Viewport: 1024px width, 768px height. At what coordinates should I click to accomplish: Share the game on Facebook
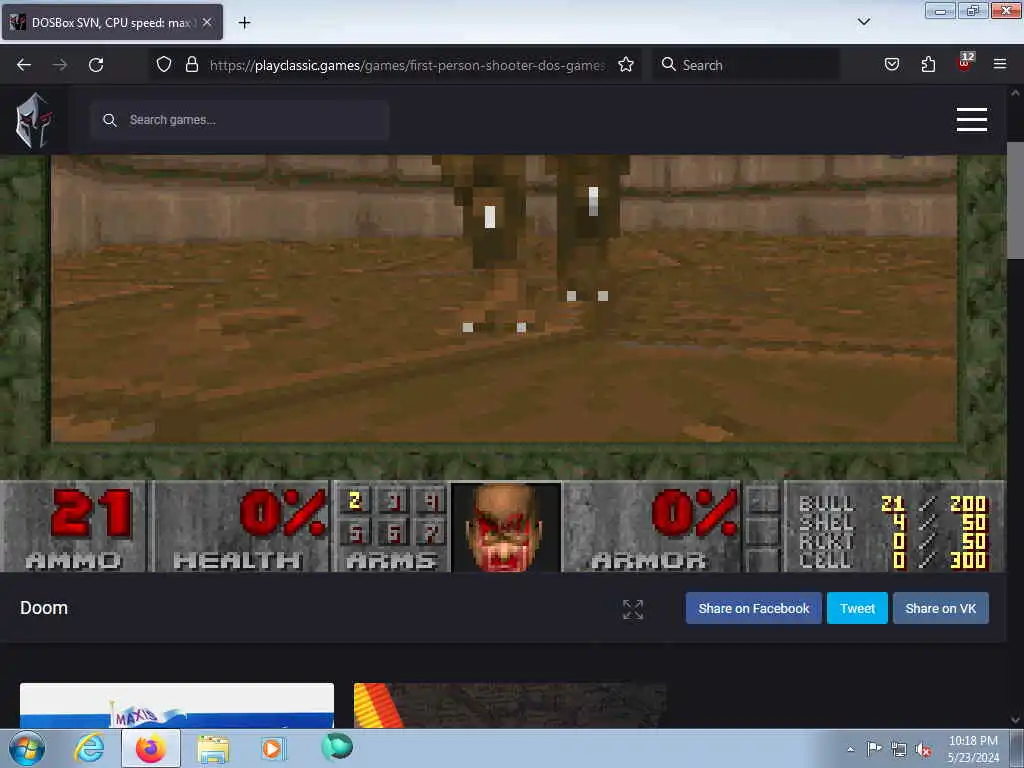click(754, 609)
